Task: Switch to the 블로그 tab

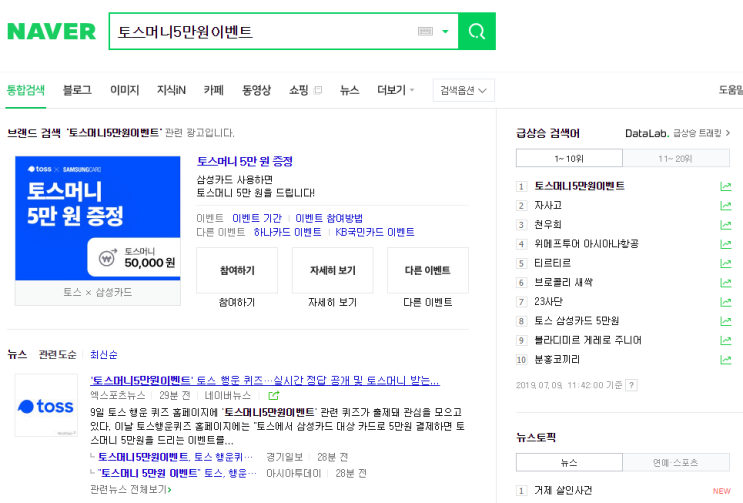Action: click(x=77, y=90)
